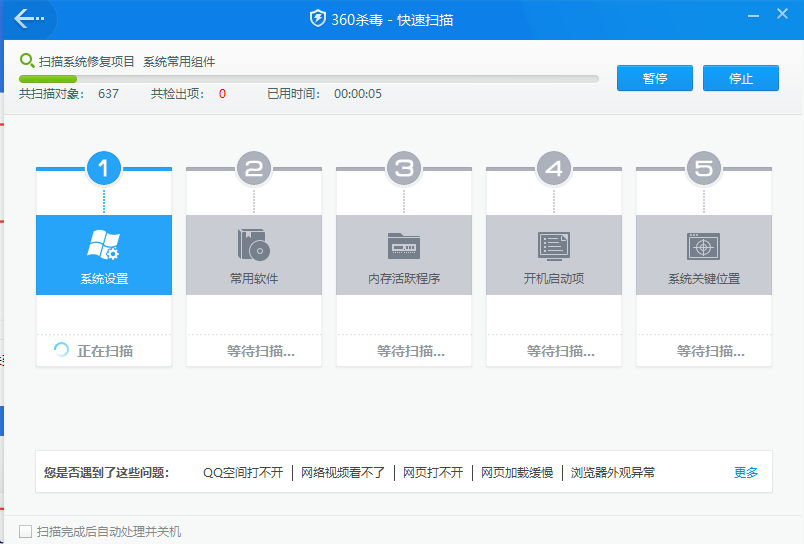Select the Common Software (常用软件) disc icon
The width and height of the screenshot is (804, 544).
(253, 245)
